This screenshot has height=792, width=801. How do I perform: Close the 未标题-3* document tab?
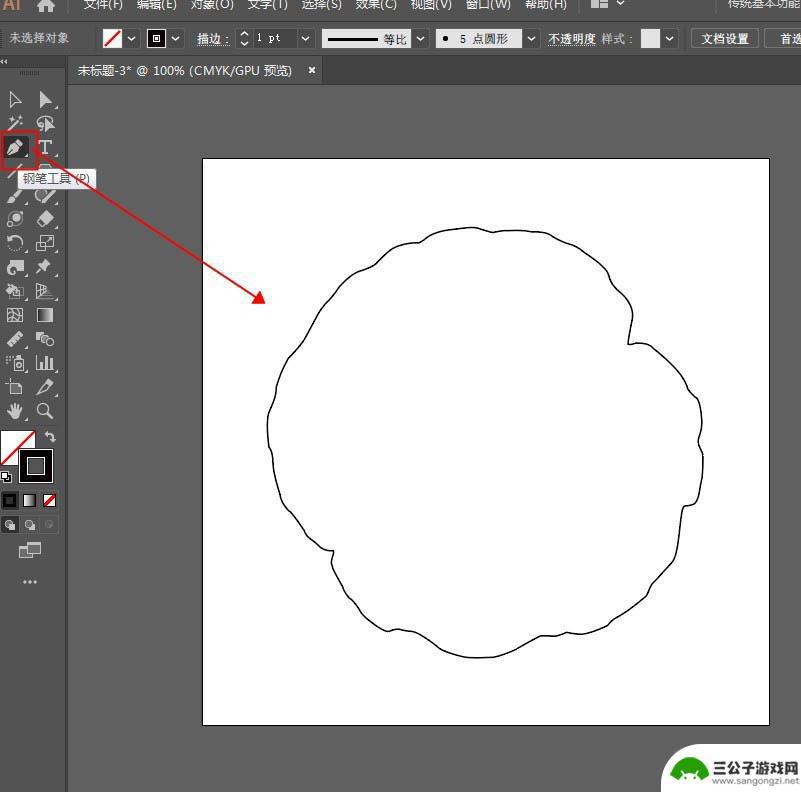pyautogui.click(x=312, y=70)
